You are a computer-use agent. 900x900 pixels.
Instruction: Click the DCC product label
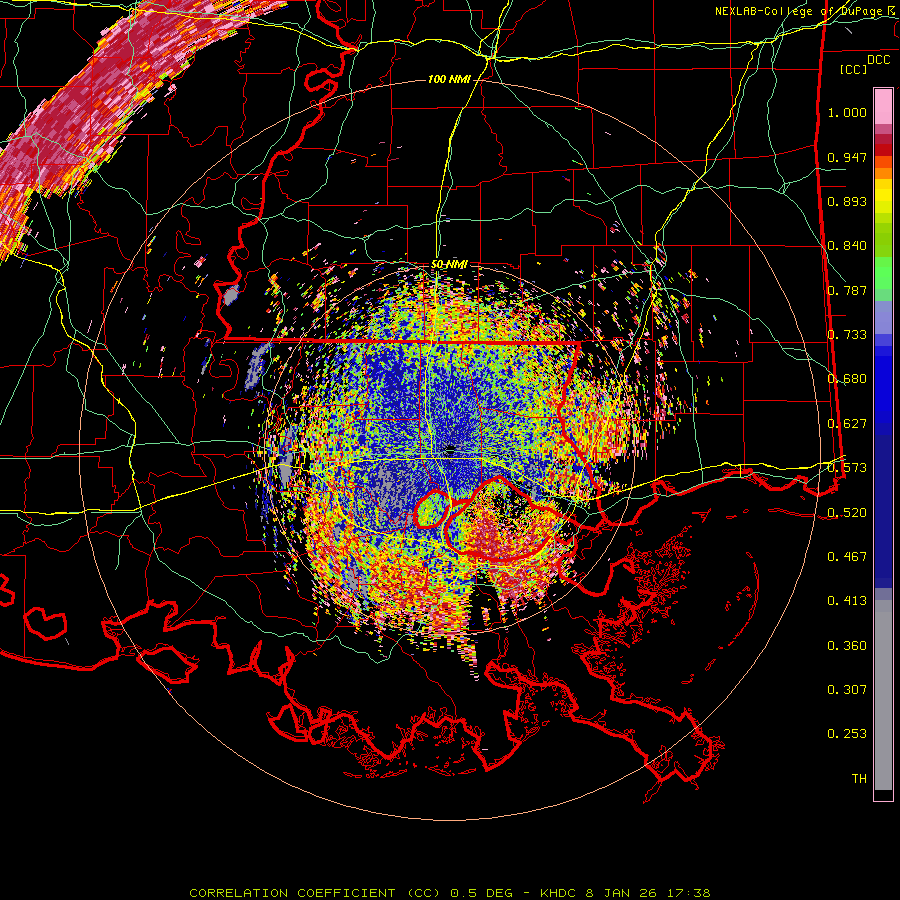coord(879,60)
